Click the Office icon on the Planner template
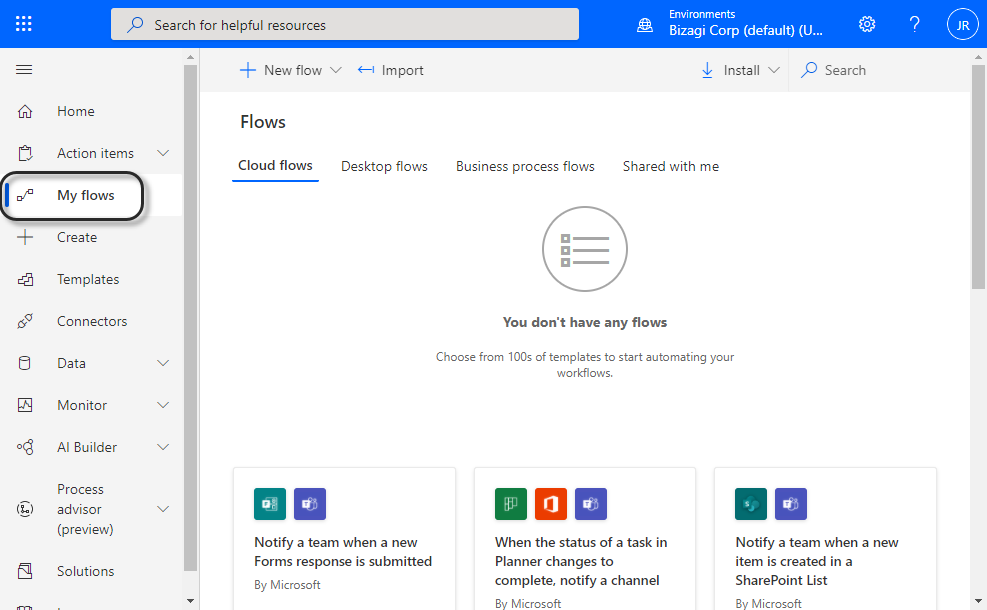The height and width of the screenshot is (610, 987). click(551, 504)
